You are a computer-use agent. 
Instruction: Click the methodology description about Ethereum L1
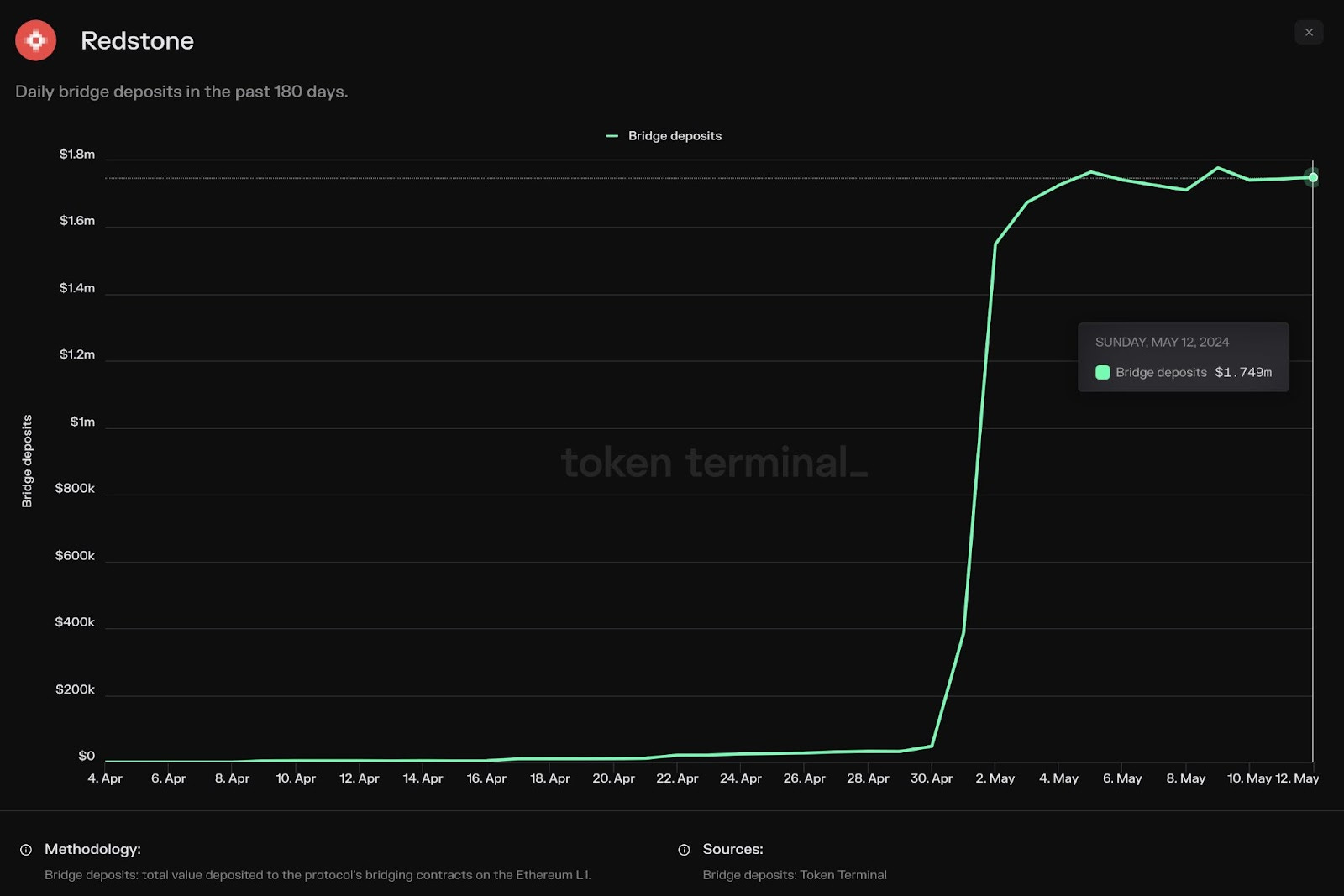[318, 875]
